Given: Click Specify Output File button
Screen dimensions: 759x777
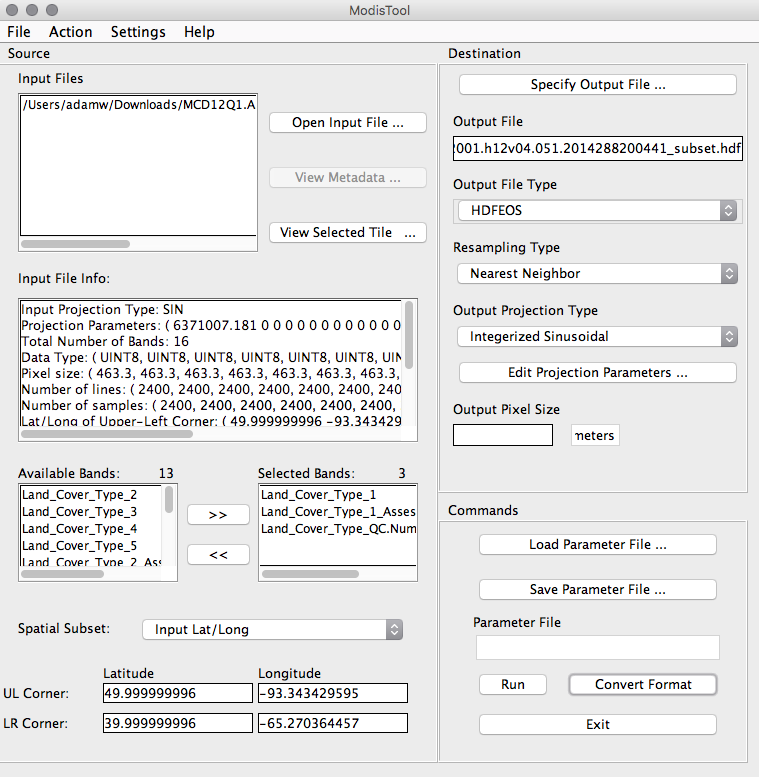Looking at the screenshot, I should pyautogui.click(x=597, y=85).
